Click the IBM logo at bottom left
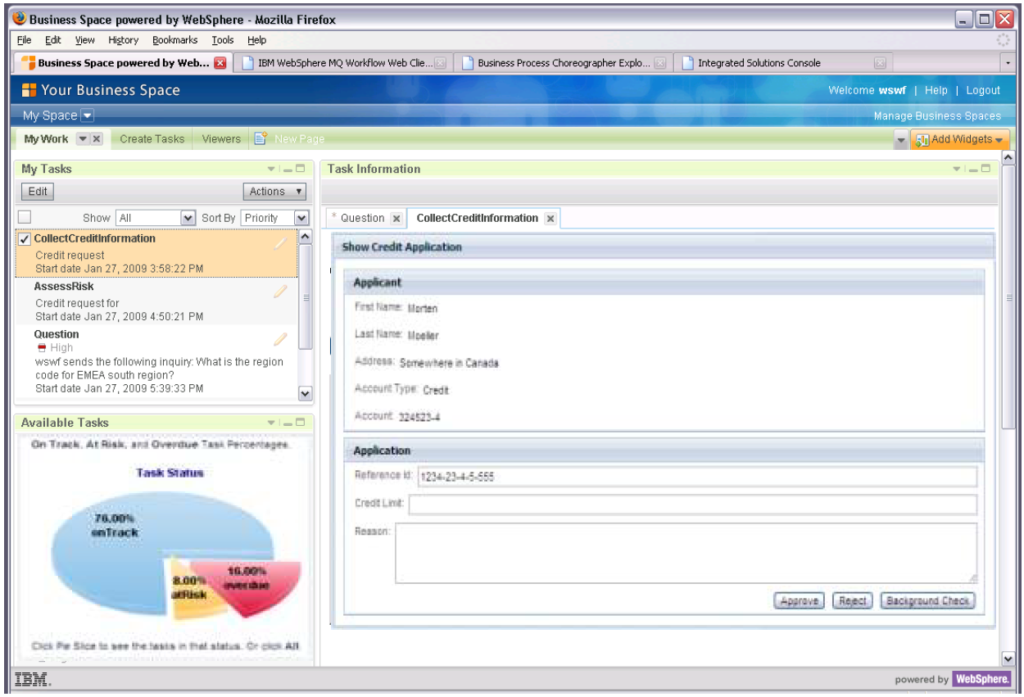 click(30, 677)
